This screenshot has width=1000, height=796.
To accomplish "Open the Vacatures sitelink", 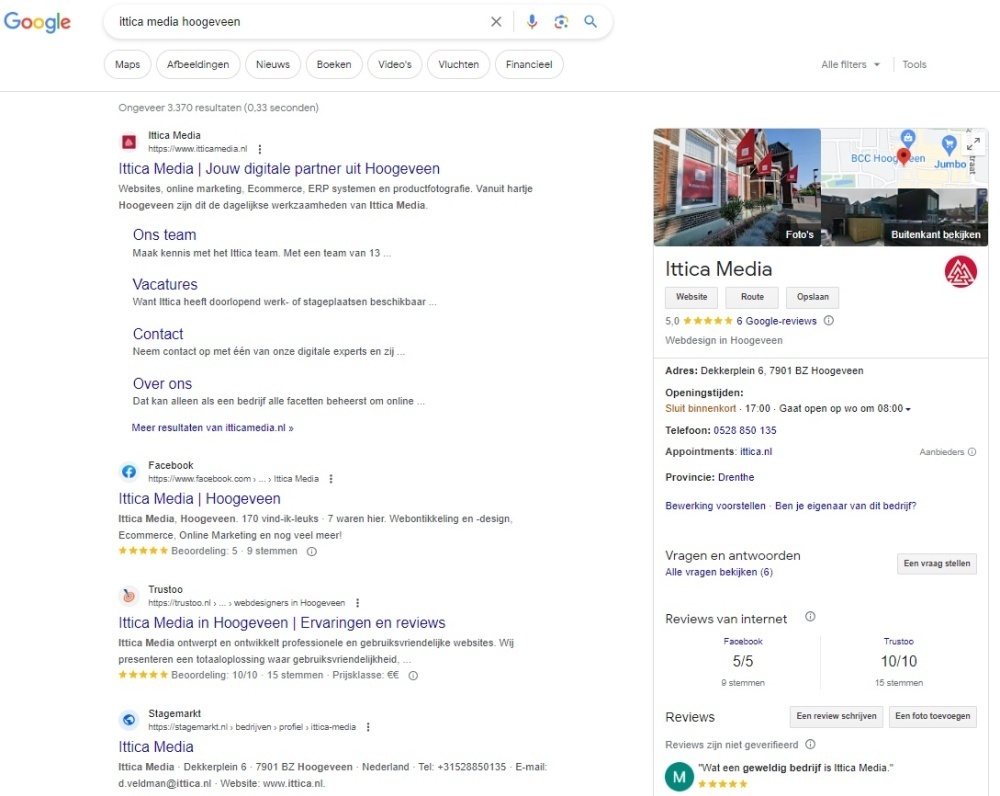I will click(165, 285).
